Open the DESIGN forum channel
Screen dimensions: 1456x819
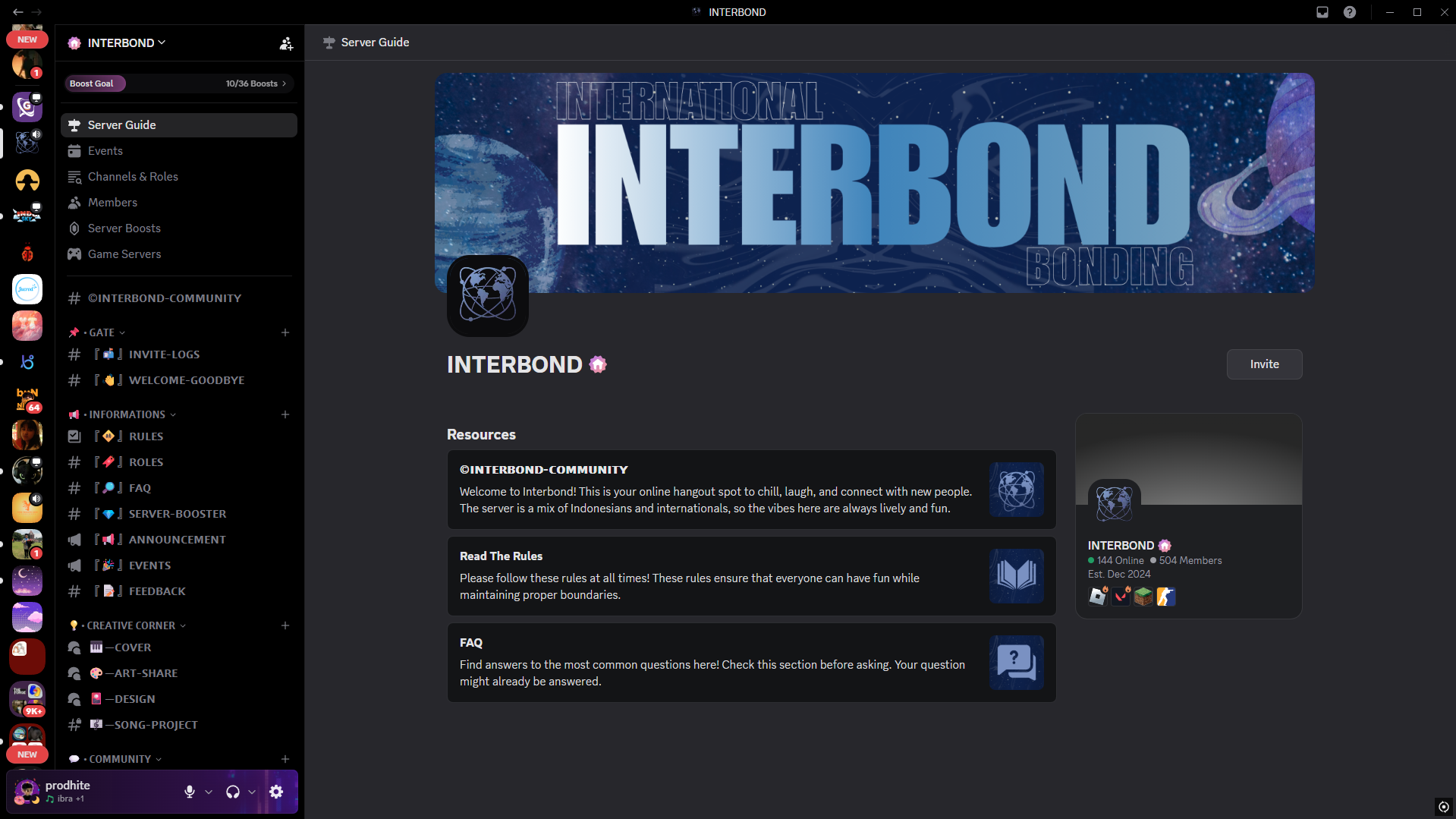179,699
